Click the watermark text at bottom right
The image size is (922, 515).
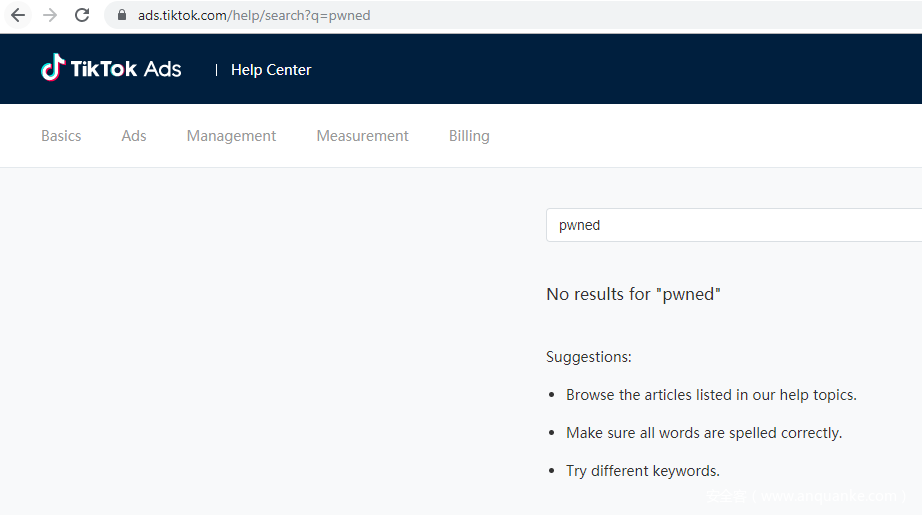tap(805, 496)
